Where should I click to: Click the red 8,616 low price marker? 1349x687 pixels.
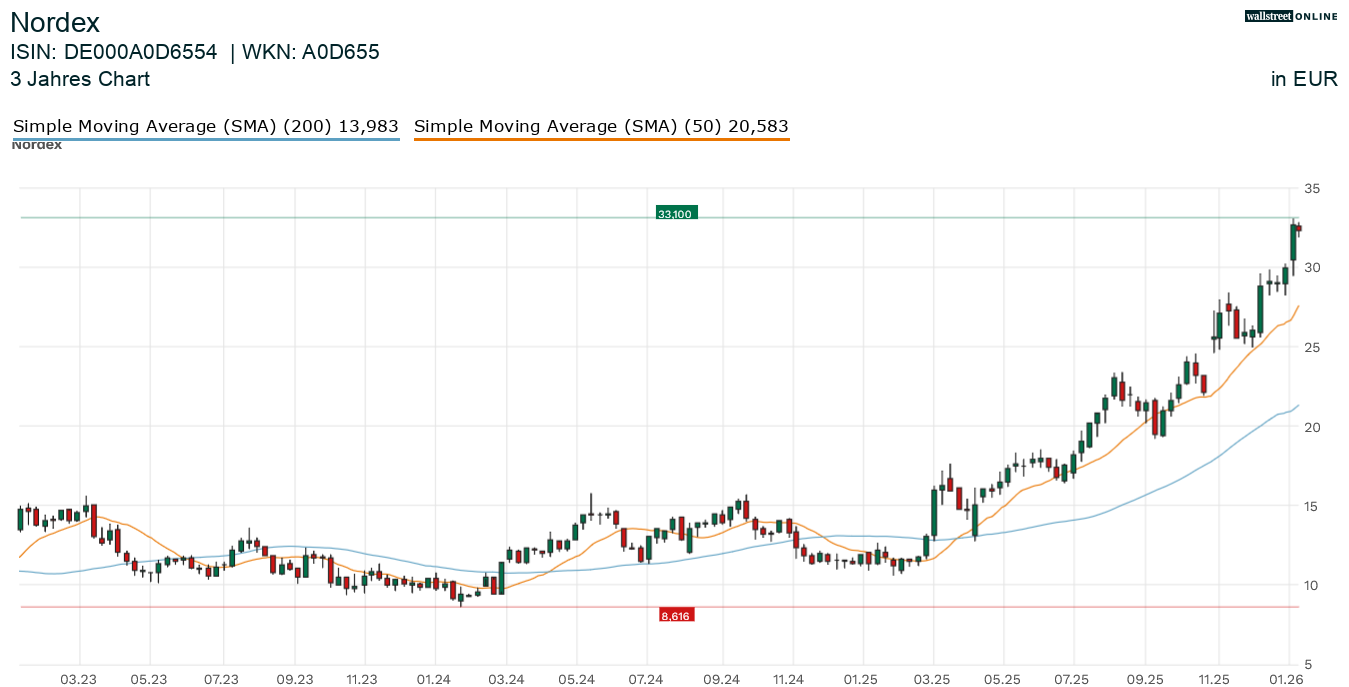(676, 615)
